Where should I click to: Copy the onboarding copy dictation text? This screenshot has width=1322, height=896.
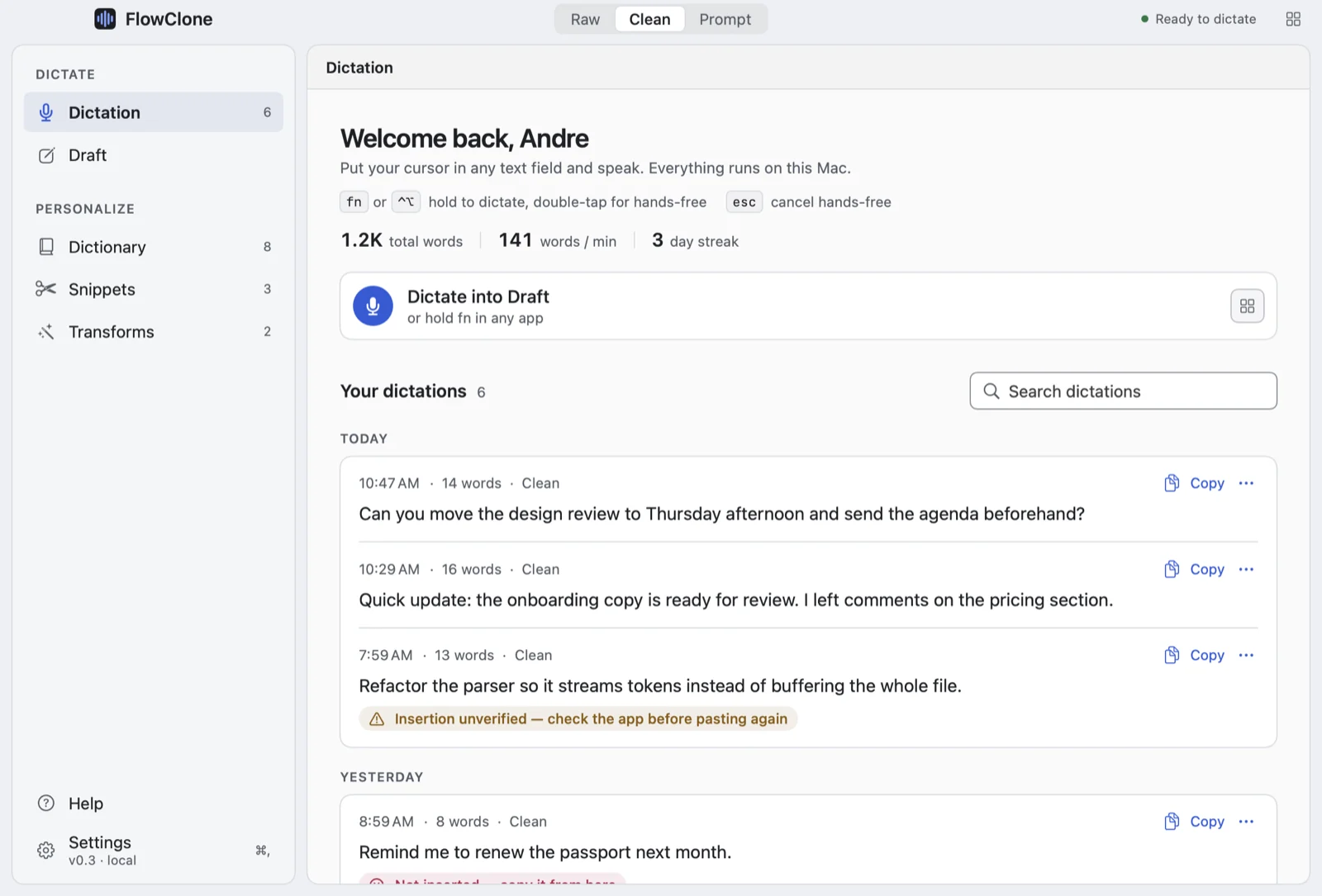(x=1194, y=569)
